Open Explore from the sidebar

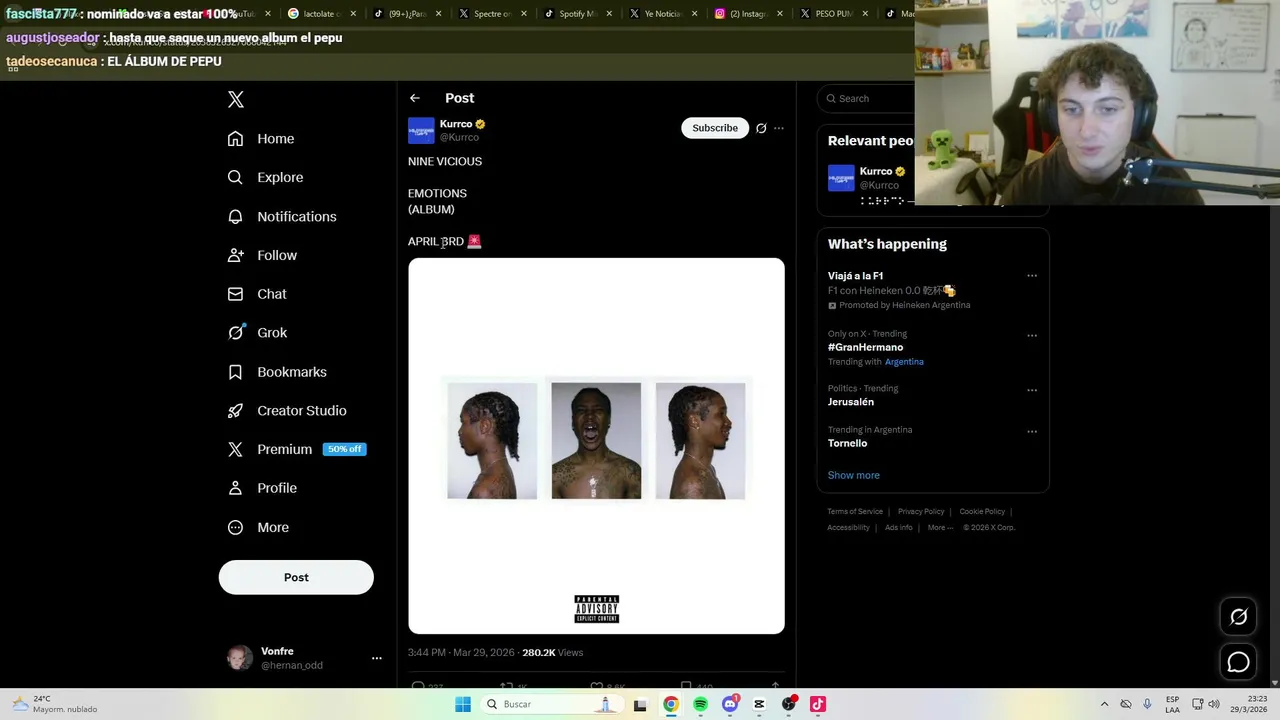point(265,177)
